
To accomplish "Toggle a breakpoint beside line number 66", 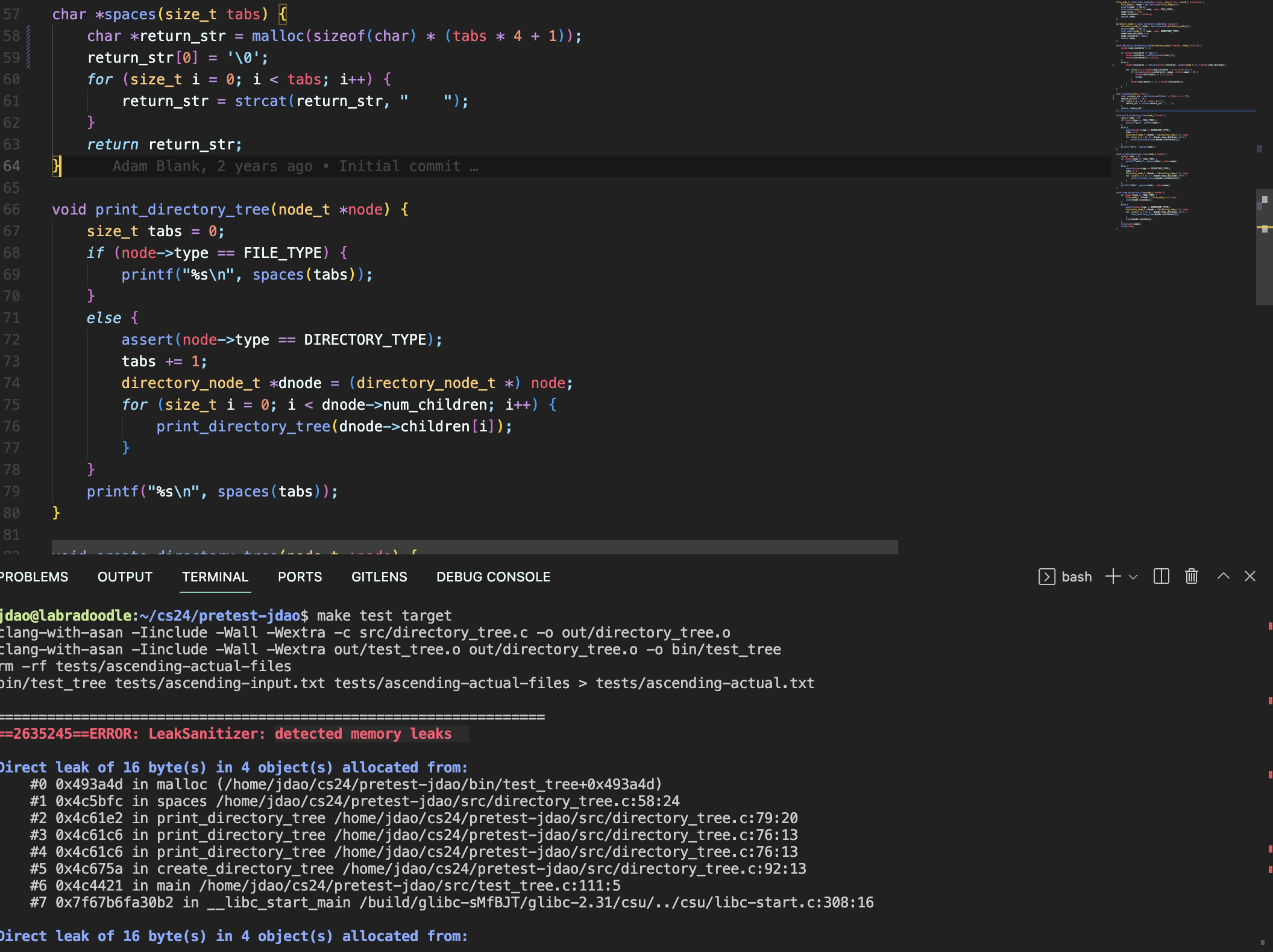I will click(4, 210).
